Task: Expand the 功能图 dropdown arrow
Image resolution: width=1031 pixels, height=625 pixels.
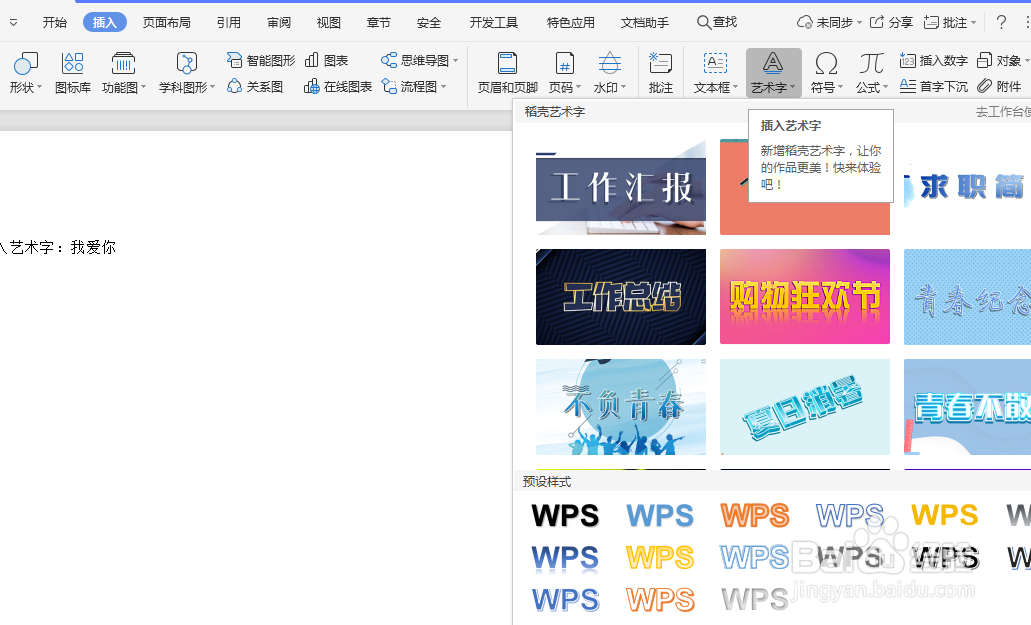Action: (143, 87)
